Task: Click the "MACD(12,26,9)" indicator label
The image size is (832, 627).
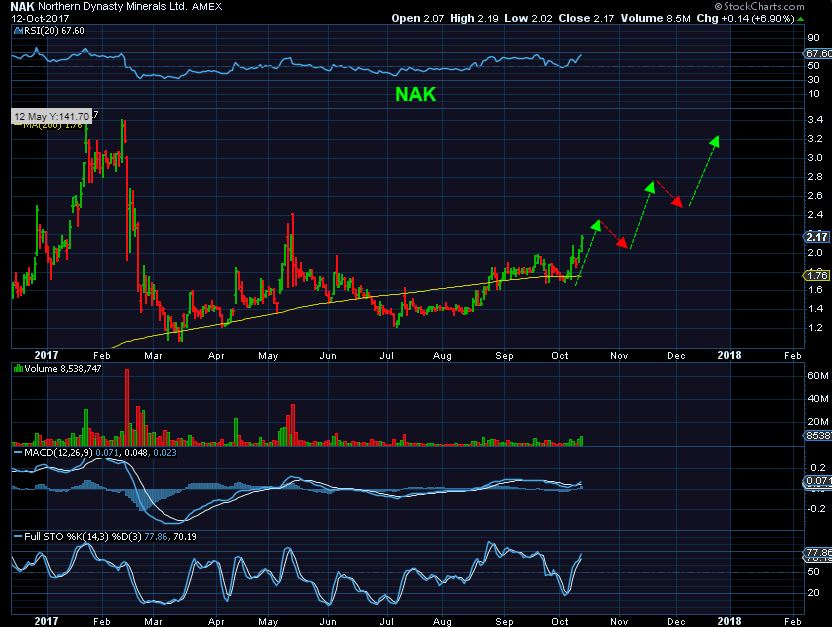Action: coord(58,452)
